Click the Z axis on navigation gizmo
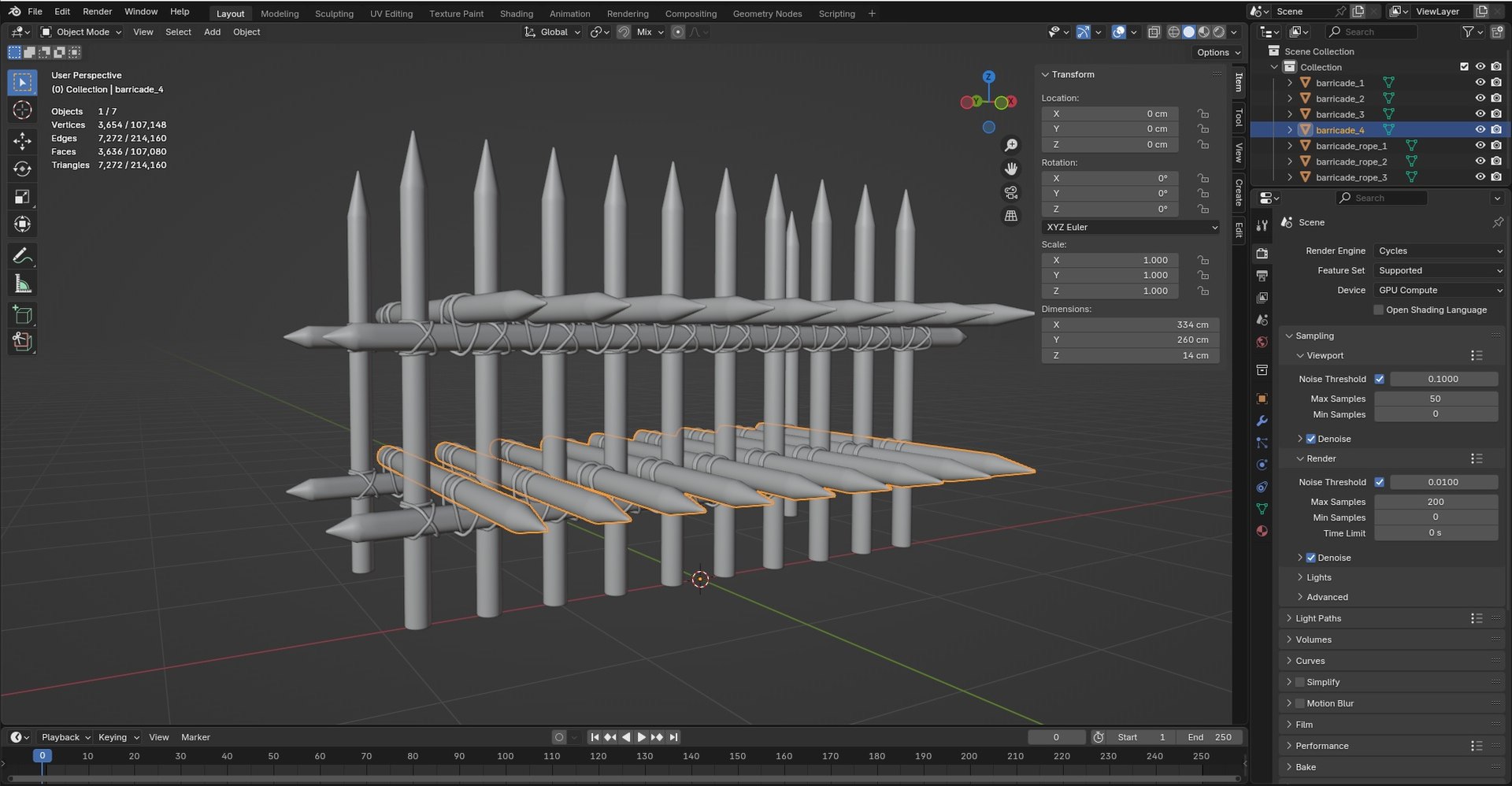This screenshot has height=786, width=1512. click(988, 76)
